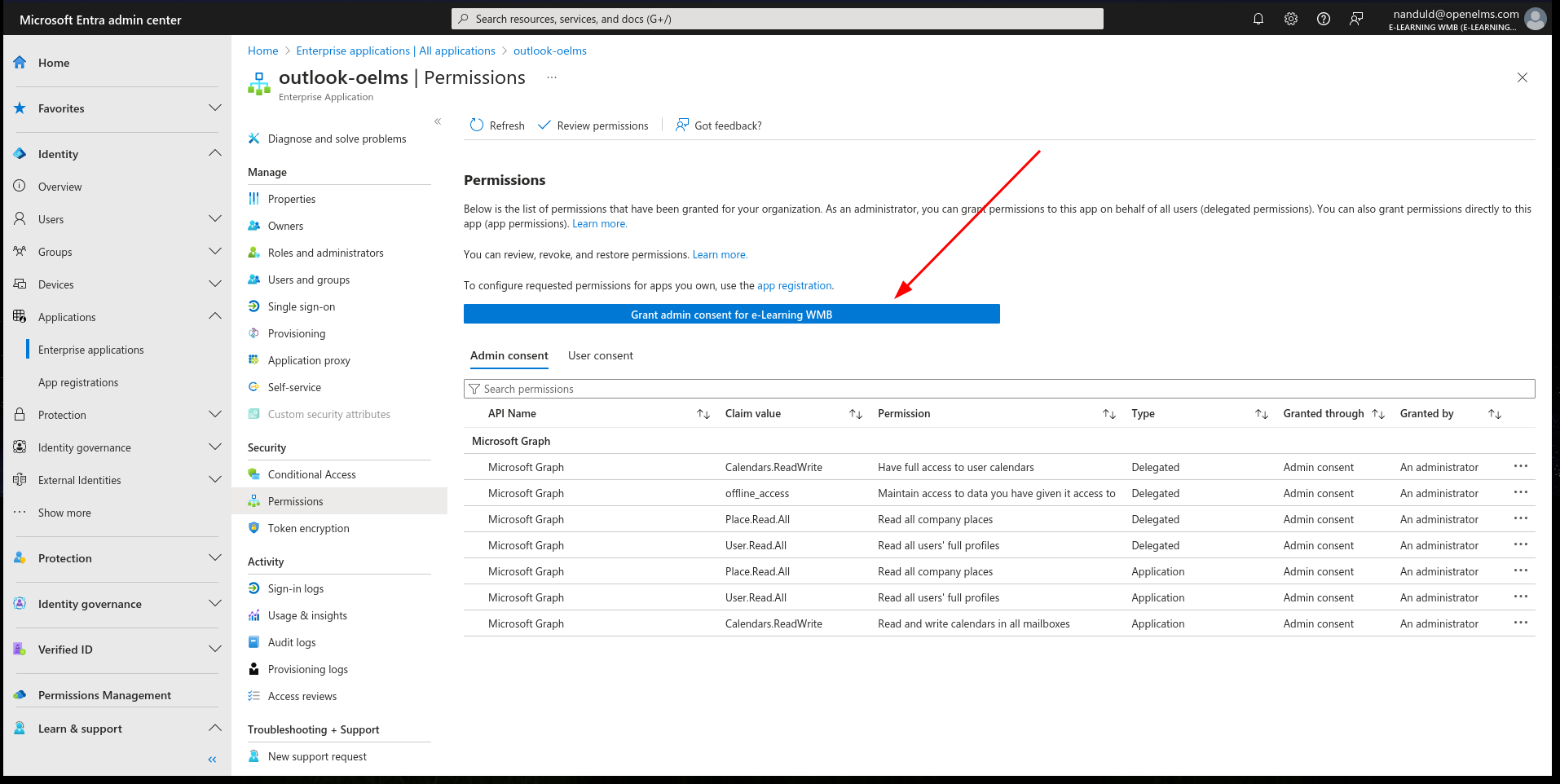This screenshot has width=1560, height=784.
Task: Click the help question mark icon
Action: coord(1324,19)
